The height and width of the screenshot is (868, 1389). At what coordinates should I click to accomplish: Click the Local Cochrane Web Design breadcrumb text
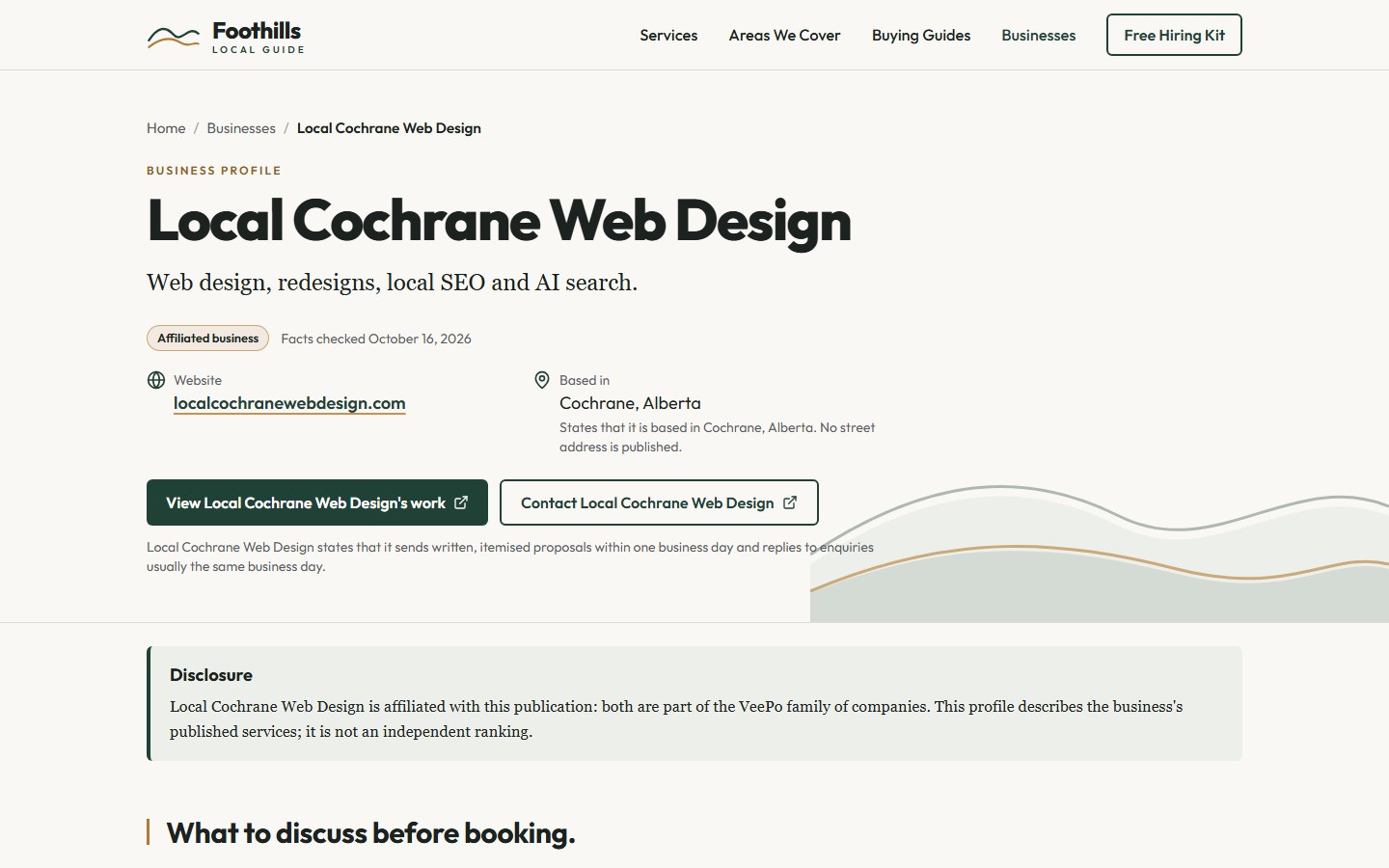389,128
